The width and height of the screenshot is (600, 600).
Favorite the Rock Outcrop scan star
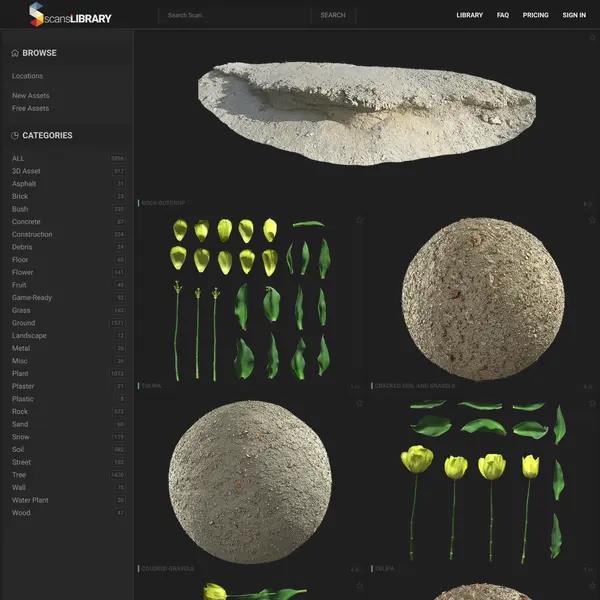(x=592, y=37)
